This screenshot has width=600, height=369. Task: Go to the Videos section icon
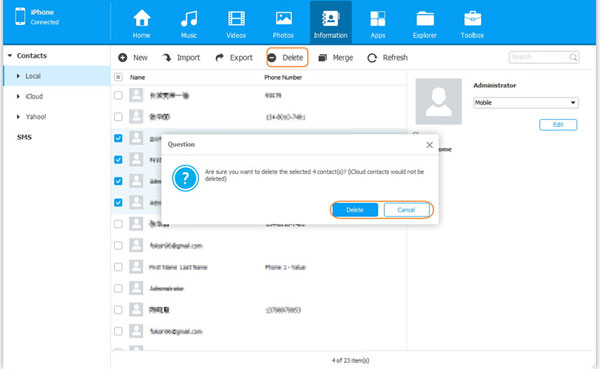(236, 18)
